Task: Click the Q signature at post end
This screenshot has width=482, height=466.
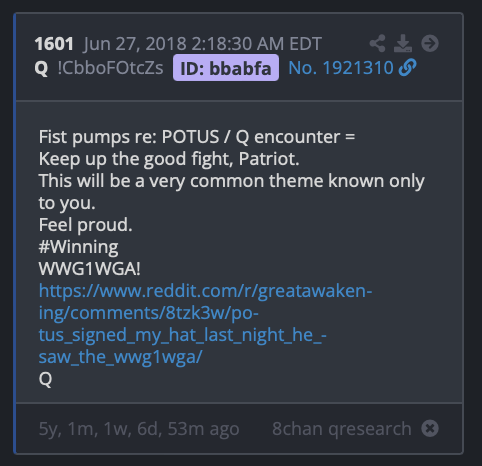Action: (45, 379)
